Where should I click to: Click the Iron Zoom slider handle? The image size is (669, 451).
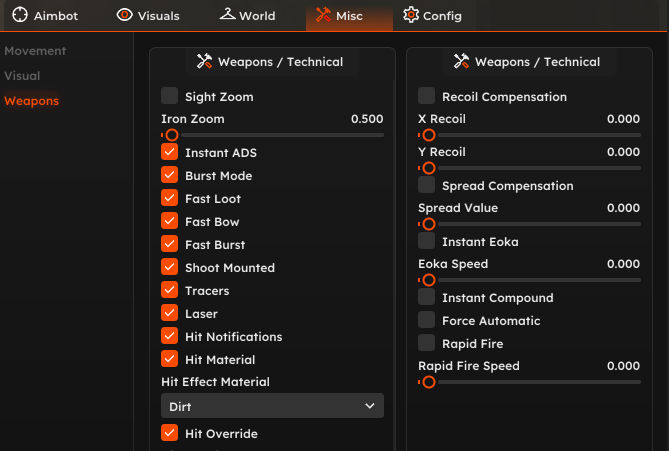pyautogui.click(x=172, y=135)
